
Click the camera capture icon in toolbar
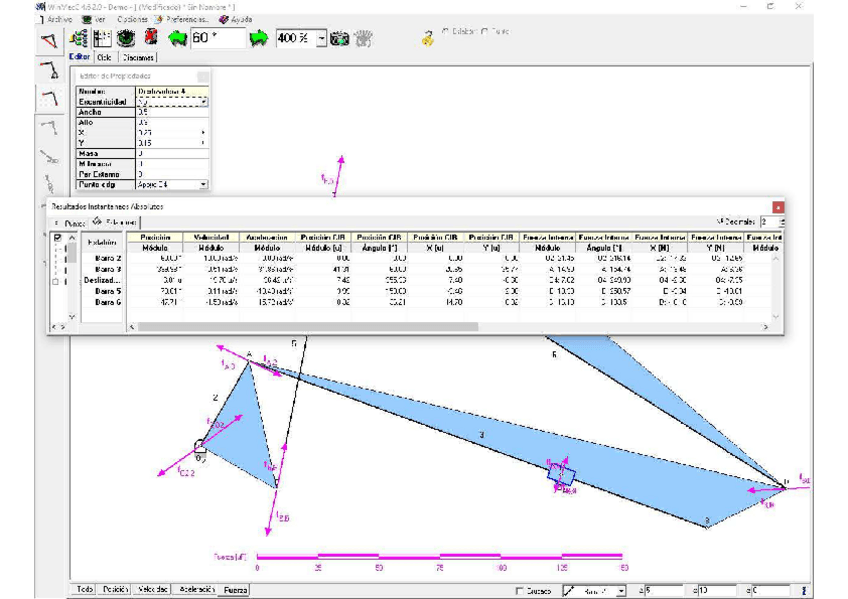click(340, 39)
